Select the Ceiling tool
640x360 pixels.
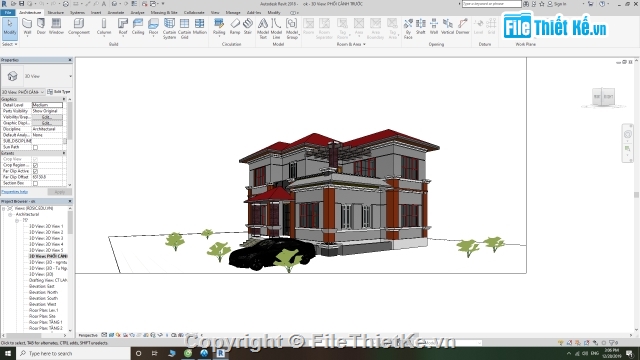tap(138, 27)
